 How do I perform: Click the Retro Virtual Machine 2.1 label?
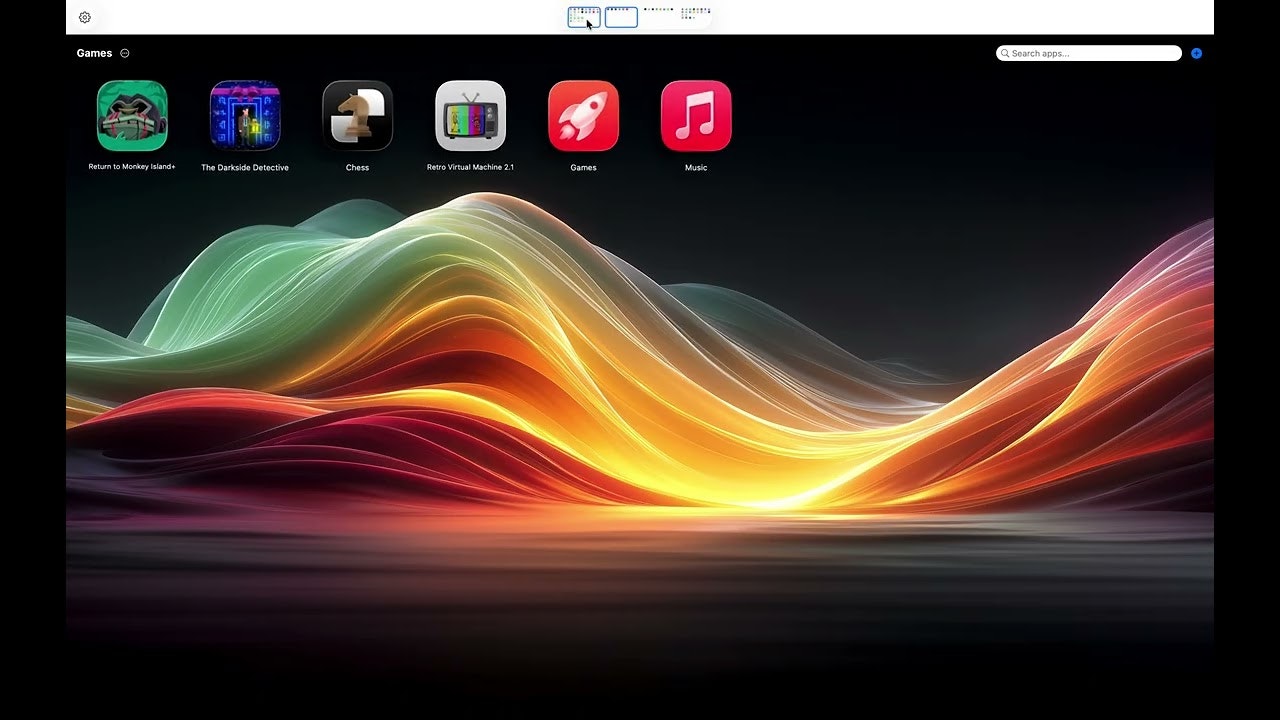pos(470,167)
